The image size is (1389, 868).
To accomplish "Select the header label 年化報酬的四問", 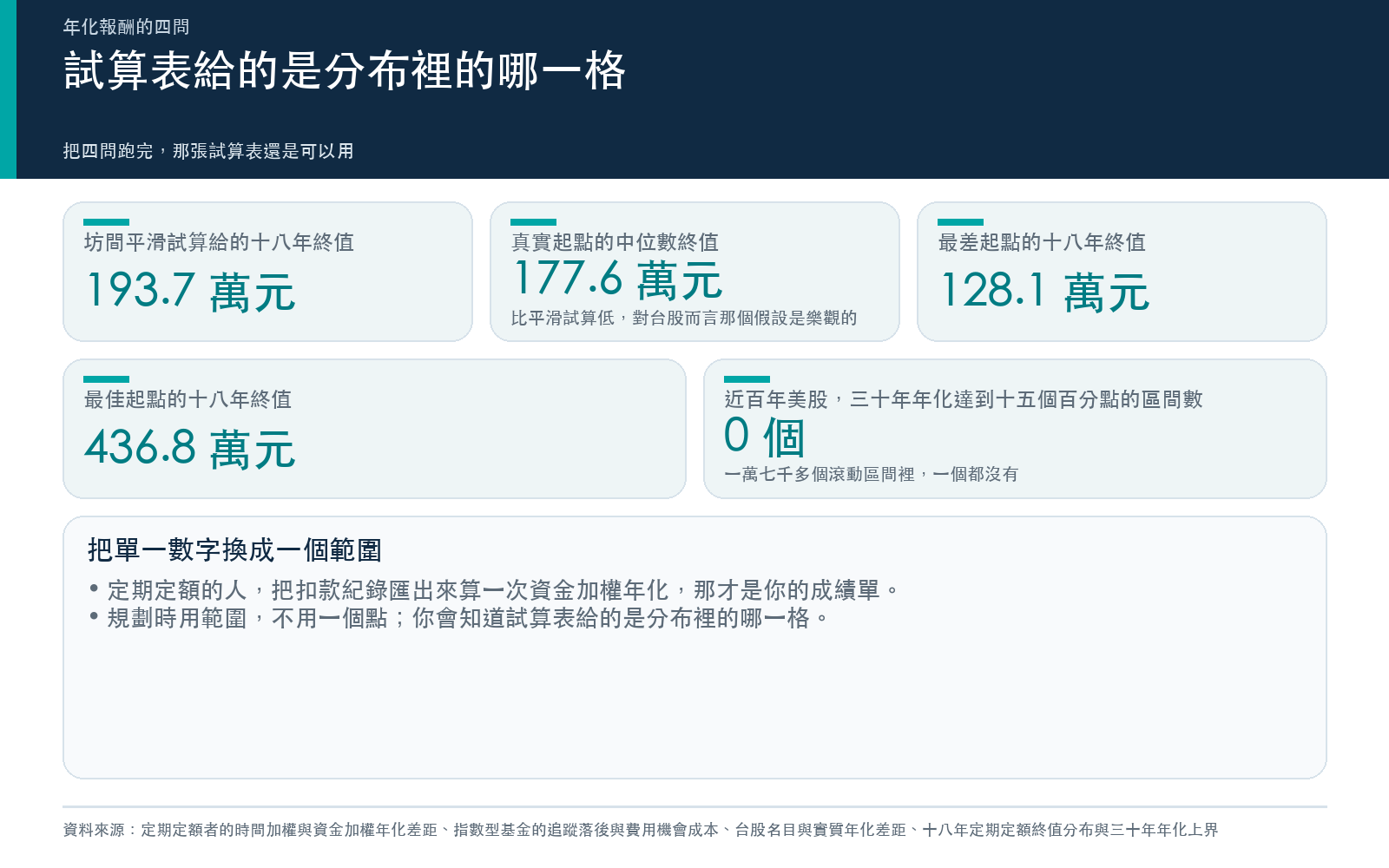I will 126,27.
